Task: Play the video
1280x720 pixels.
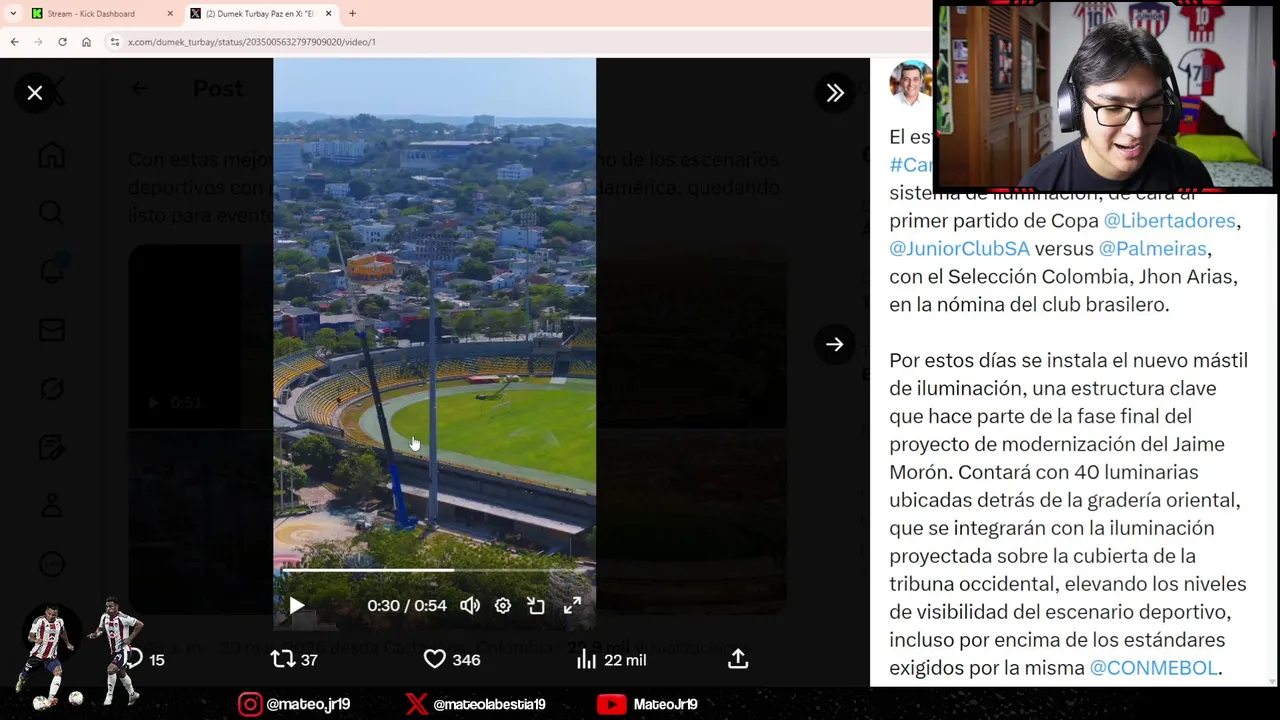Action: click(x=297, y=605)
